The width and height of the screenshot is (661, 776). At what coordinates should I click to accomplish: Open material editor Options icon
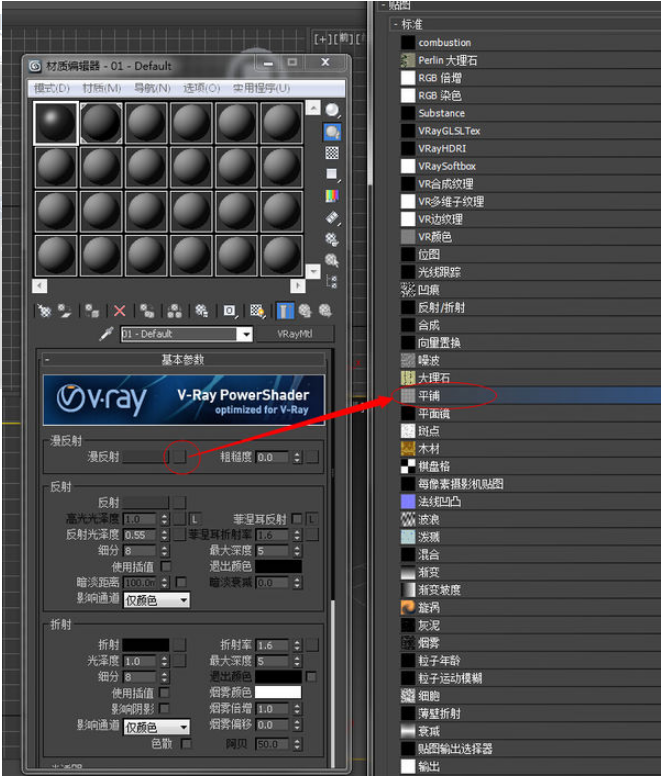[x=332, y=239]
